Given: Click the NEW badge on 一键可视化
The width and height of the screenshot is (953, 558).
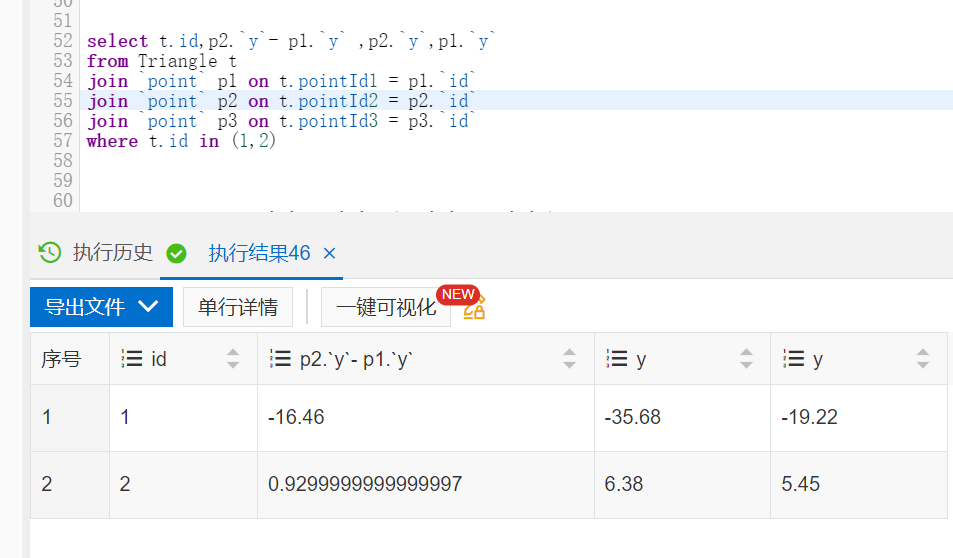Looking at the screenshot, I should [x=458, y=294].
